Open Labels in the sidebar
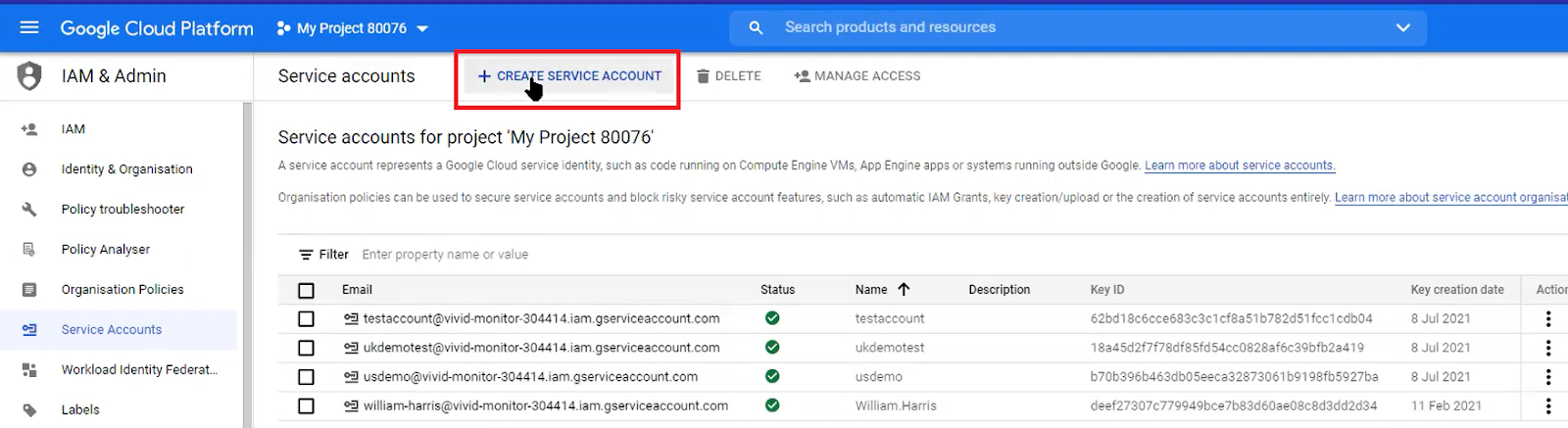Image resolution: width=1568 pixels, height=428 pixels. (119, 410)
